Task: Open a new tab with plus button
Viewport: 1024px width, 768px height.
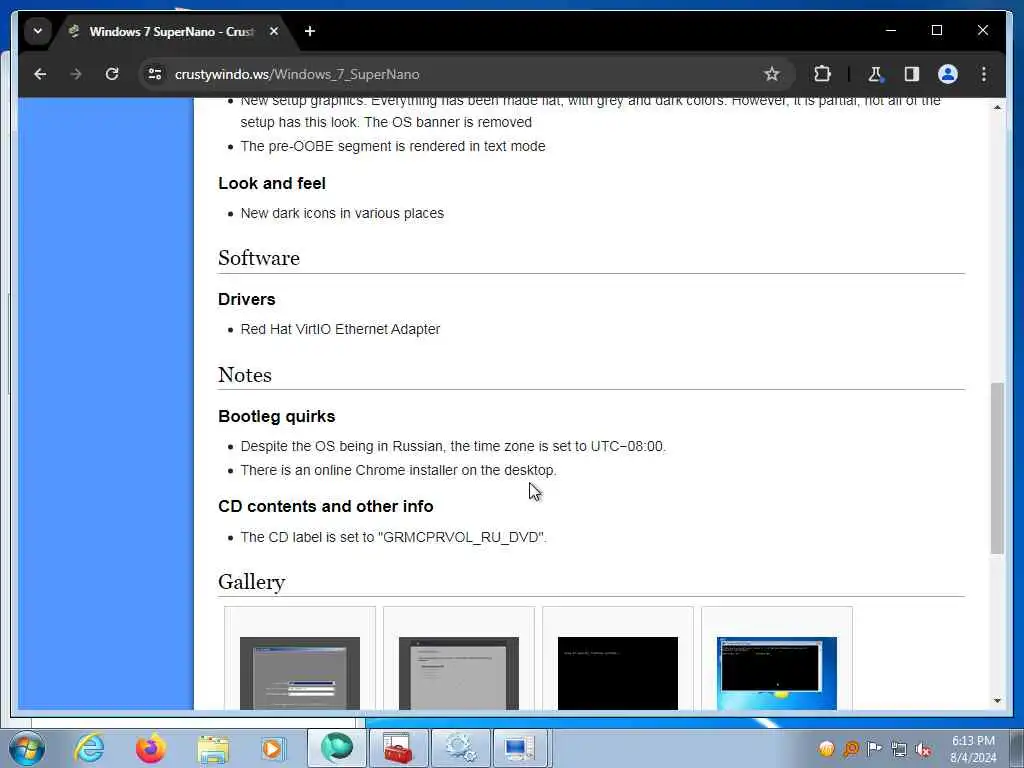Action: [310, 31]
